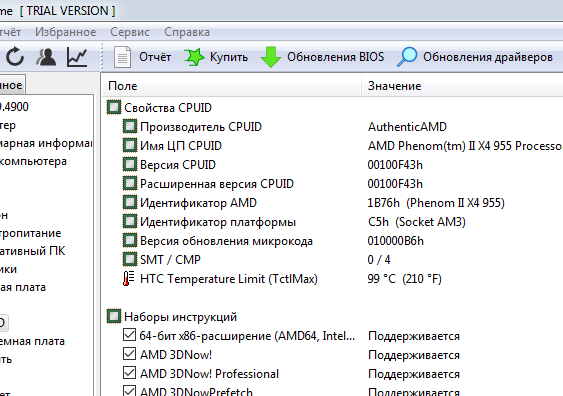This screenshot has height=396, width=563.
Task: Select sidebar item ending with тропитание
Action: click(x=31, y=233)
